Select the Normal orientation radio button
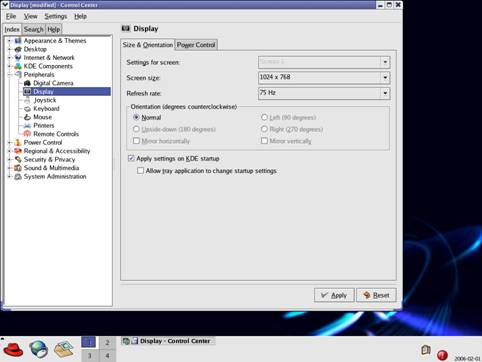The image size is (482, 362). click(x=136, y=117)
